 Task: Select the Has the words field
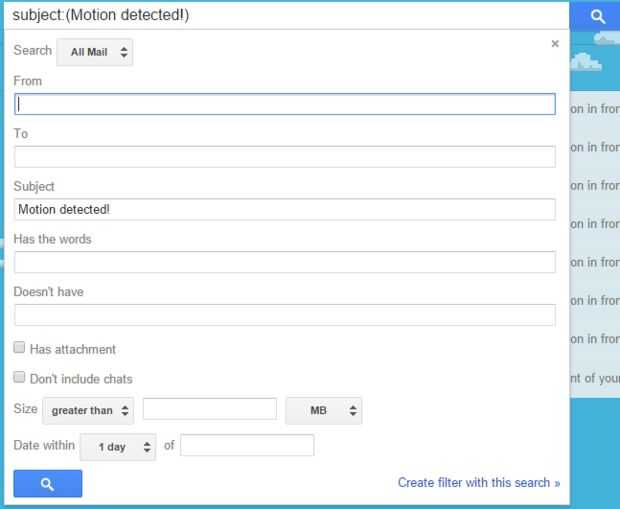(x=285, y=262)
